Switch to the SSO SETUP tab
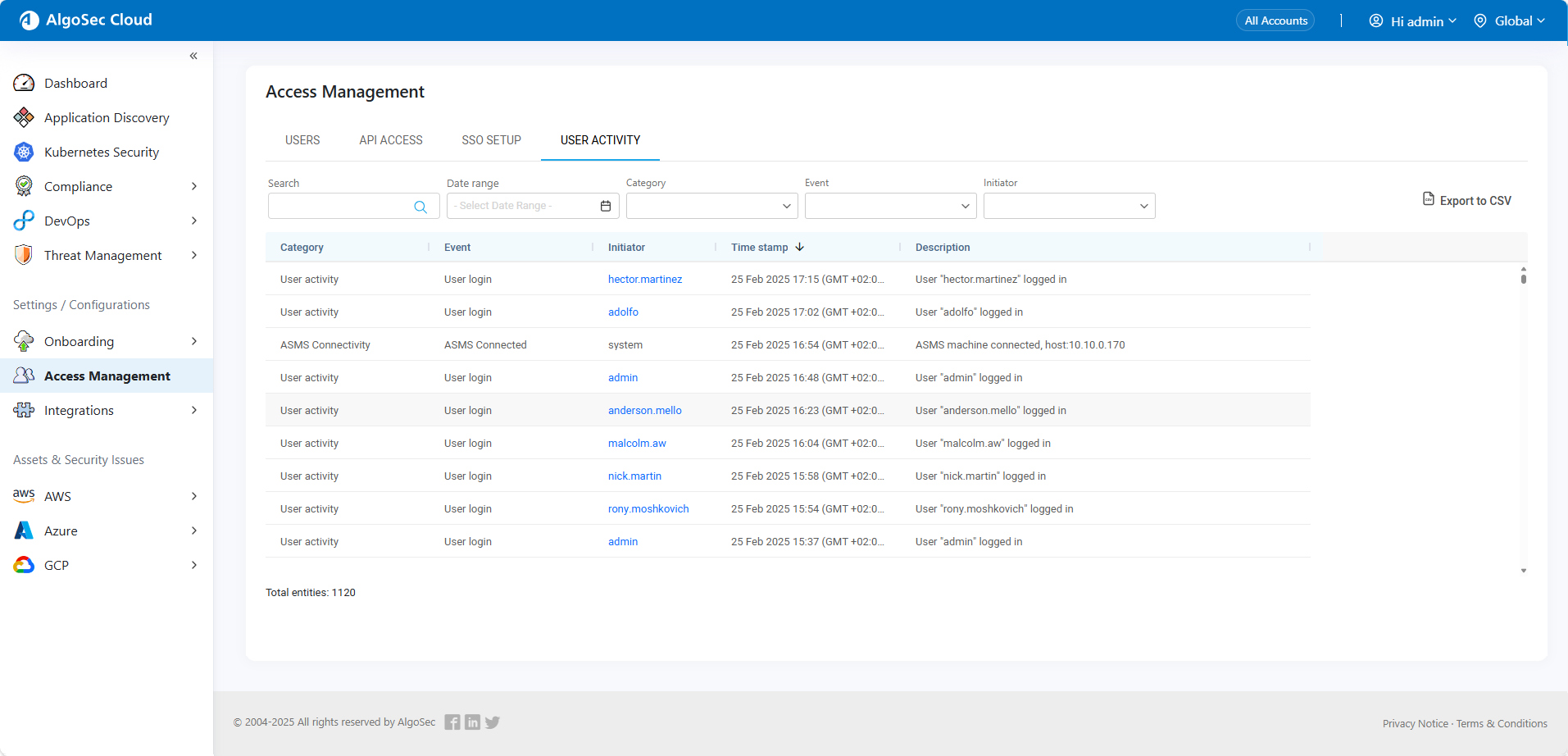The width and height of the screenshot is (1568, 756). coord(491,140)
